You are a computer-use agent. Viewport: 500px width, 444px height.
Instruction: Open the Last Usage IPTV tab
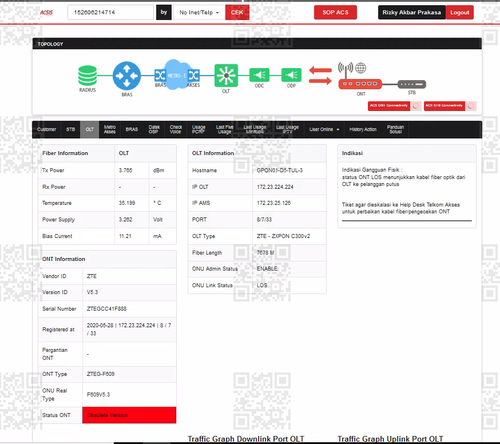[287, 129]
